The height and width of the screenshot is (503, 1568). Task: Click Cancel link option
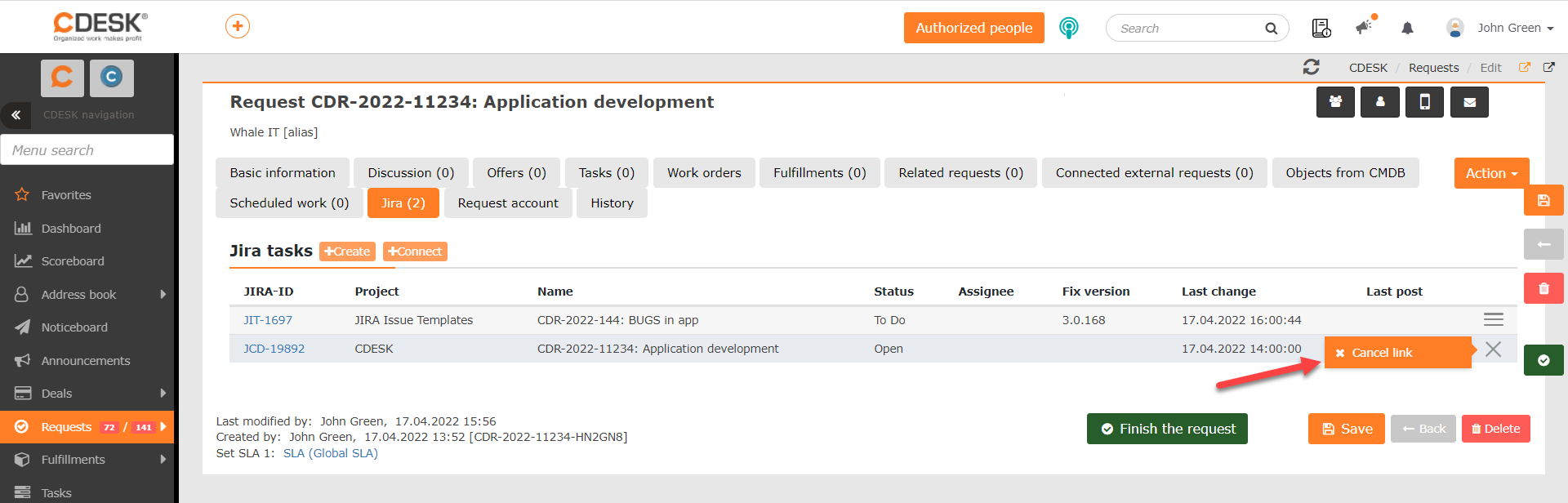1397,353
